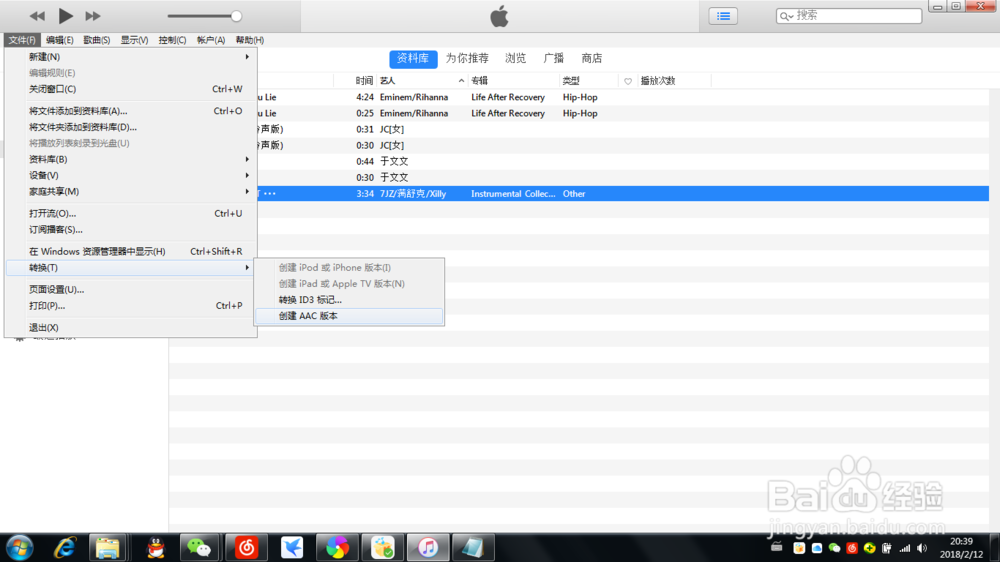Choose 关闭窗口(C) from the menu
This screenshot has height=562, width=1000.
[131, 89]
